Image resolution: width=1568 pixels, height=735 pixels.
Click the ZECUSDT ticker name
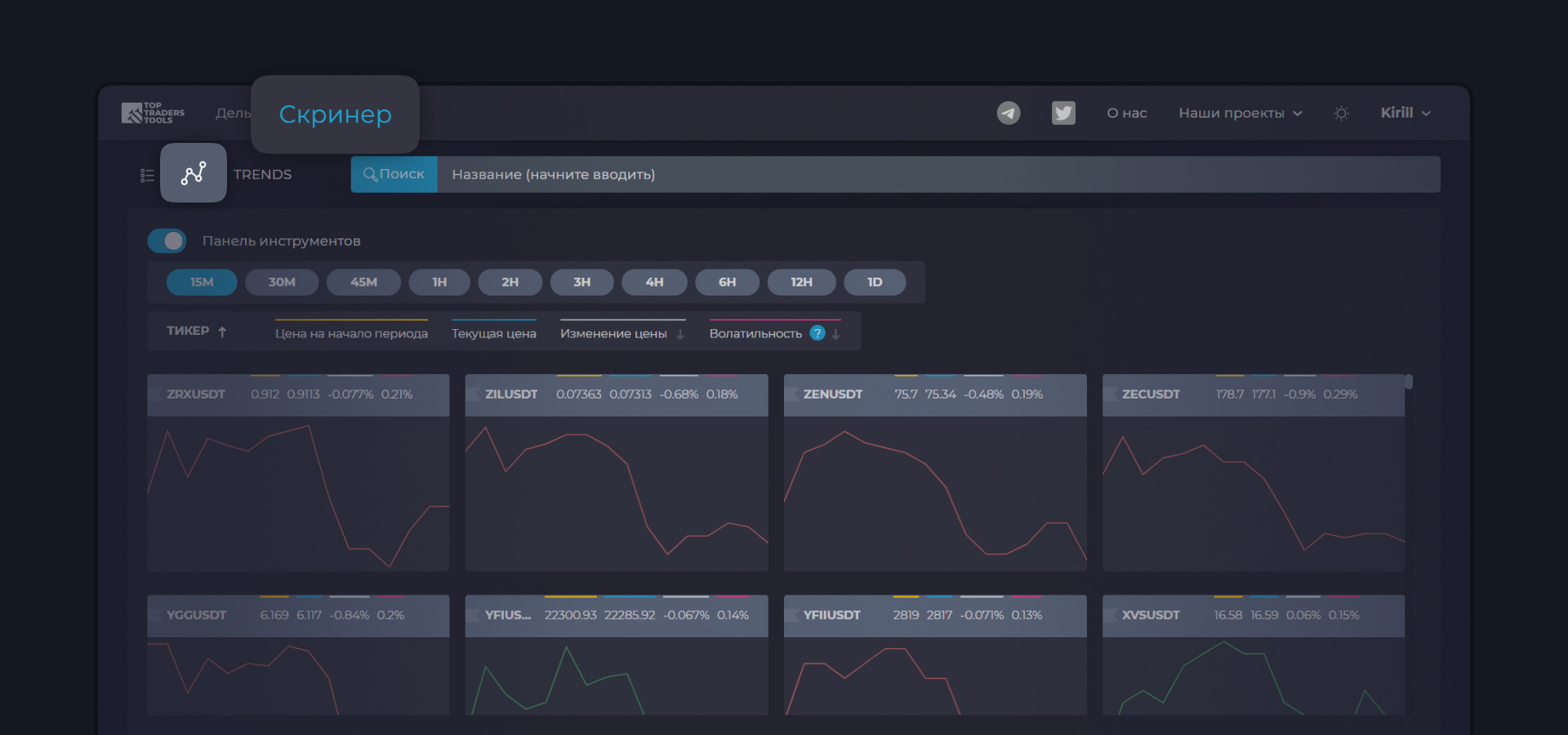1151,394
